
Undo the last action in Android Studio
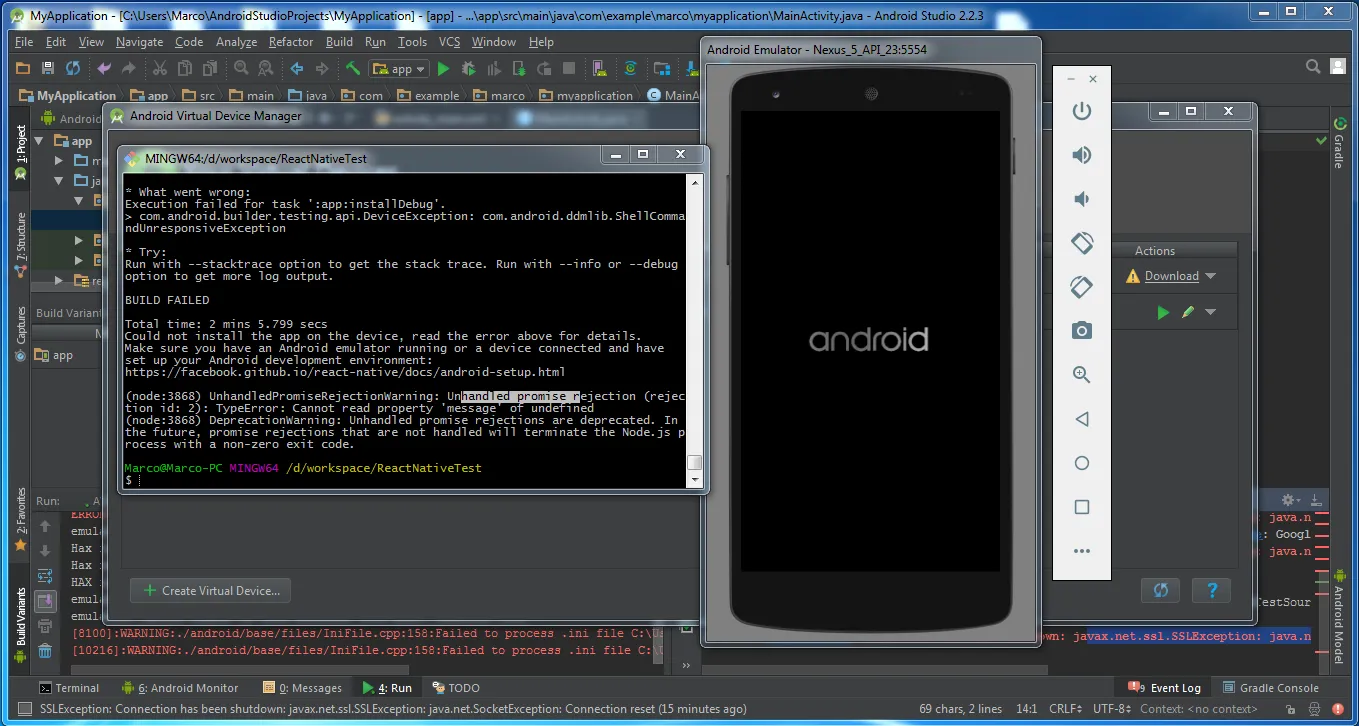click(x=104, y=69)
